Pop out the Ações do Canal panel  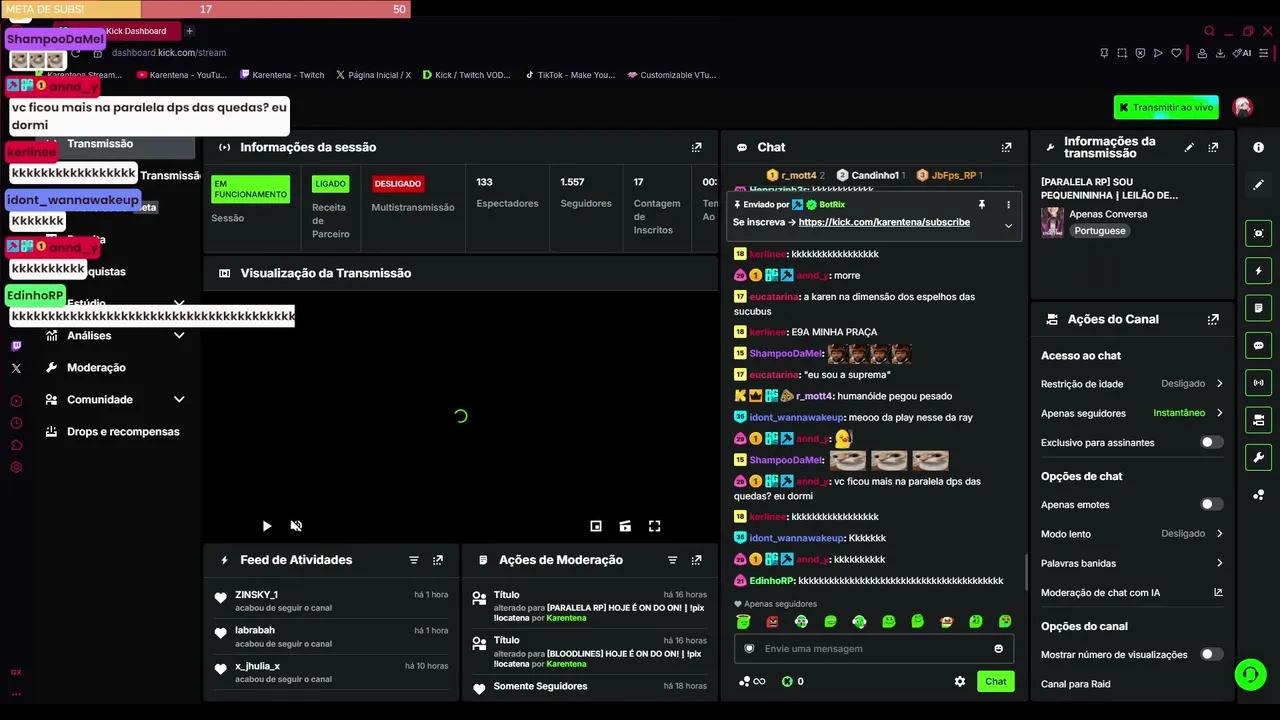(1213, 319)
